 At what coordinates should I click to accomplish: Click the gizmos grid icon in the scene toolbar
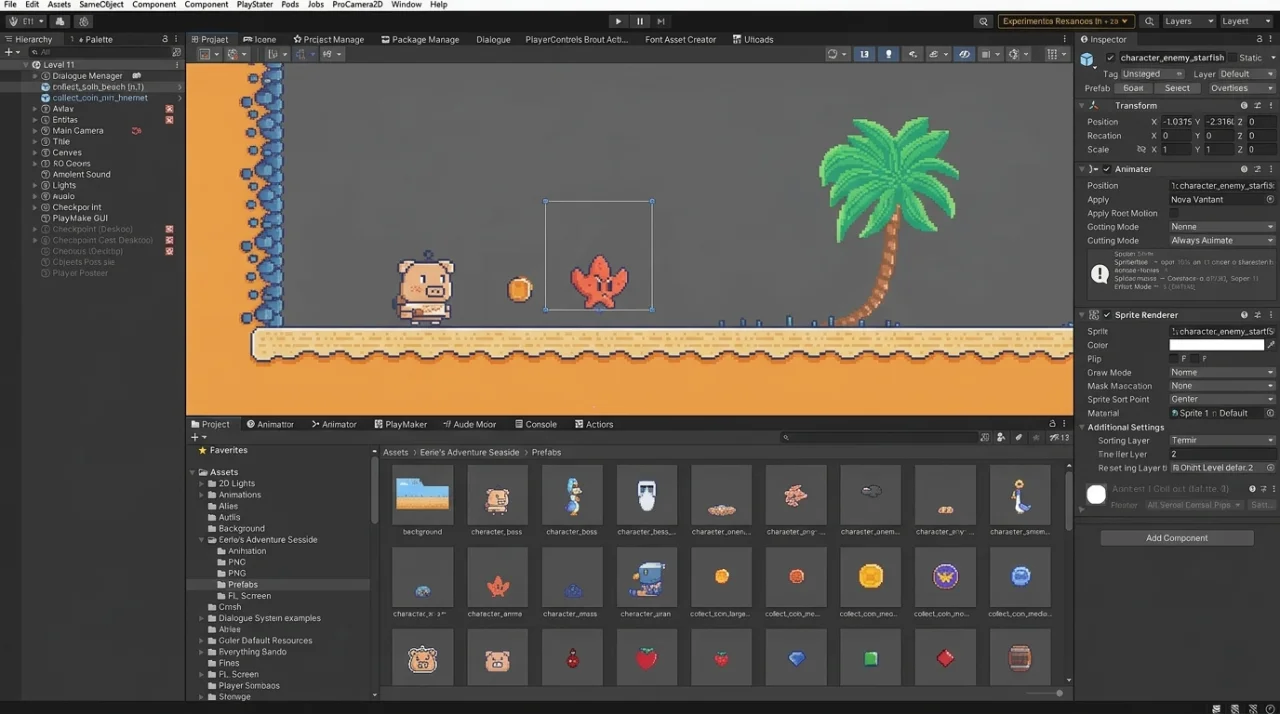[x=1051, y=54]
